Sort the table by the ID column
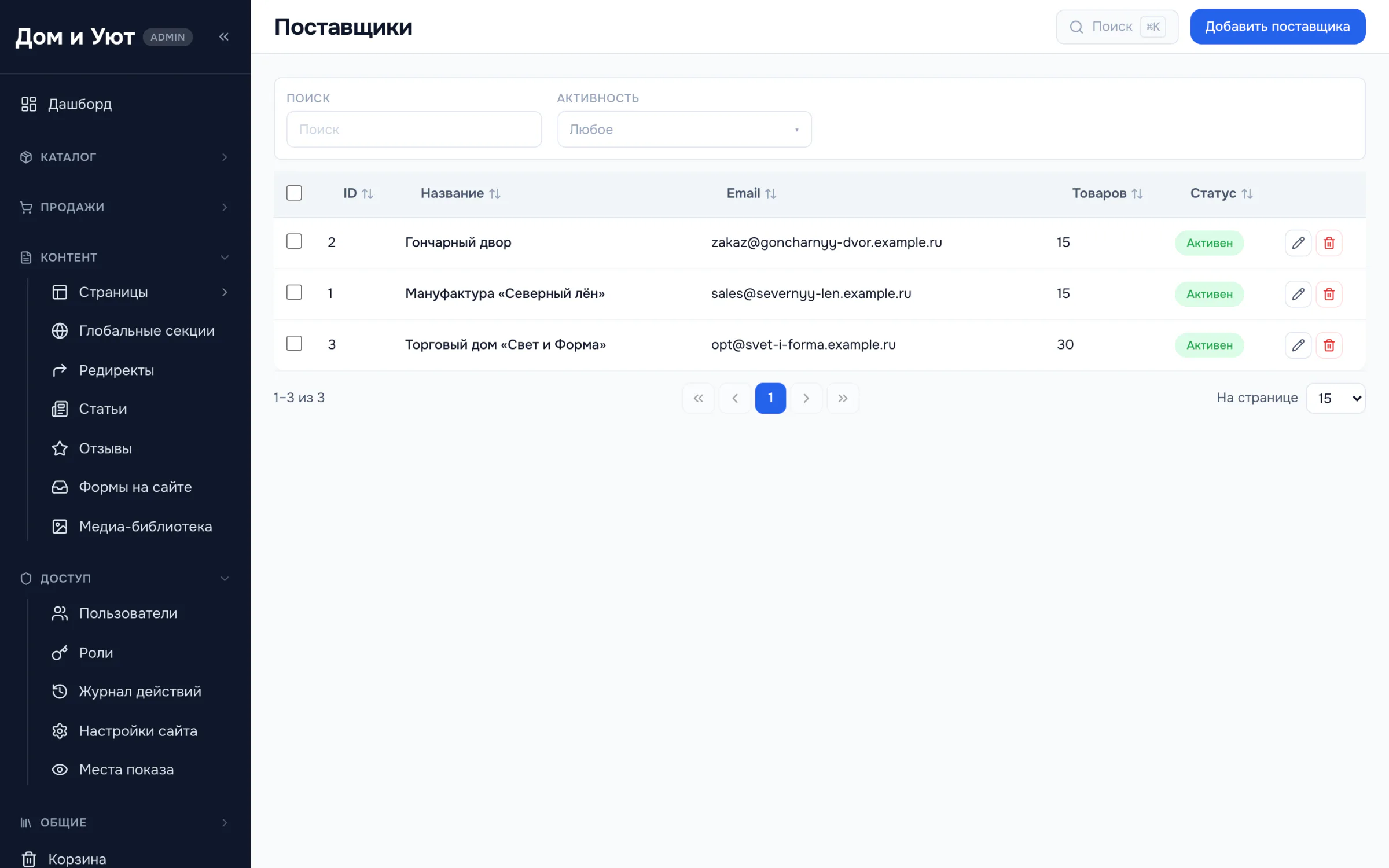 [358, 193]
